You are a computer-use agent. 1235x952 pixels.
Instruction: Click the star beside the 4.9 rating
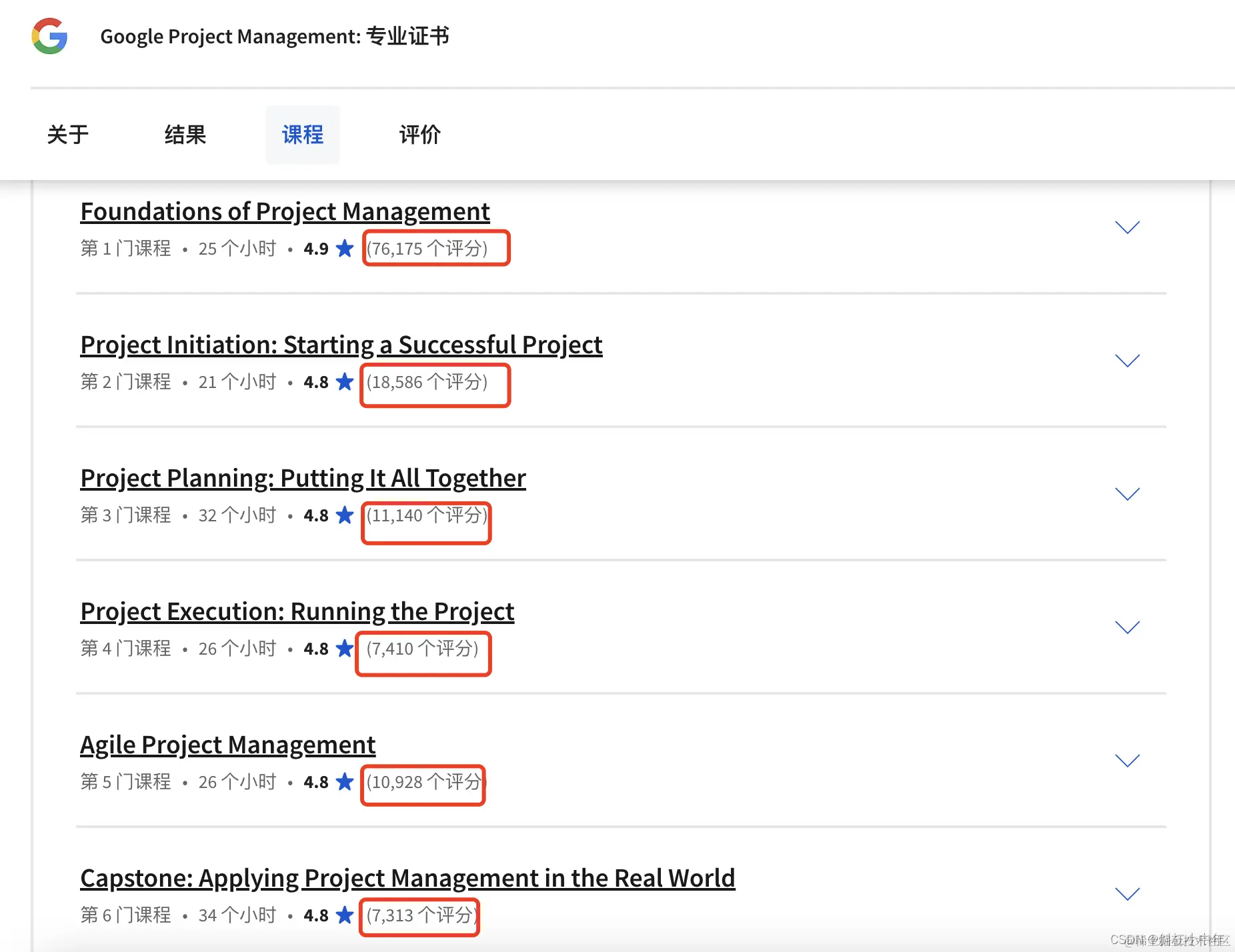pyautogui.click(x=345, y=249)
